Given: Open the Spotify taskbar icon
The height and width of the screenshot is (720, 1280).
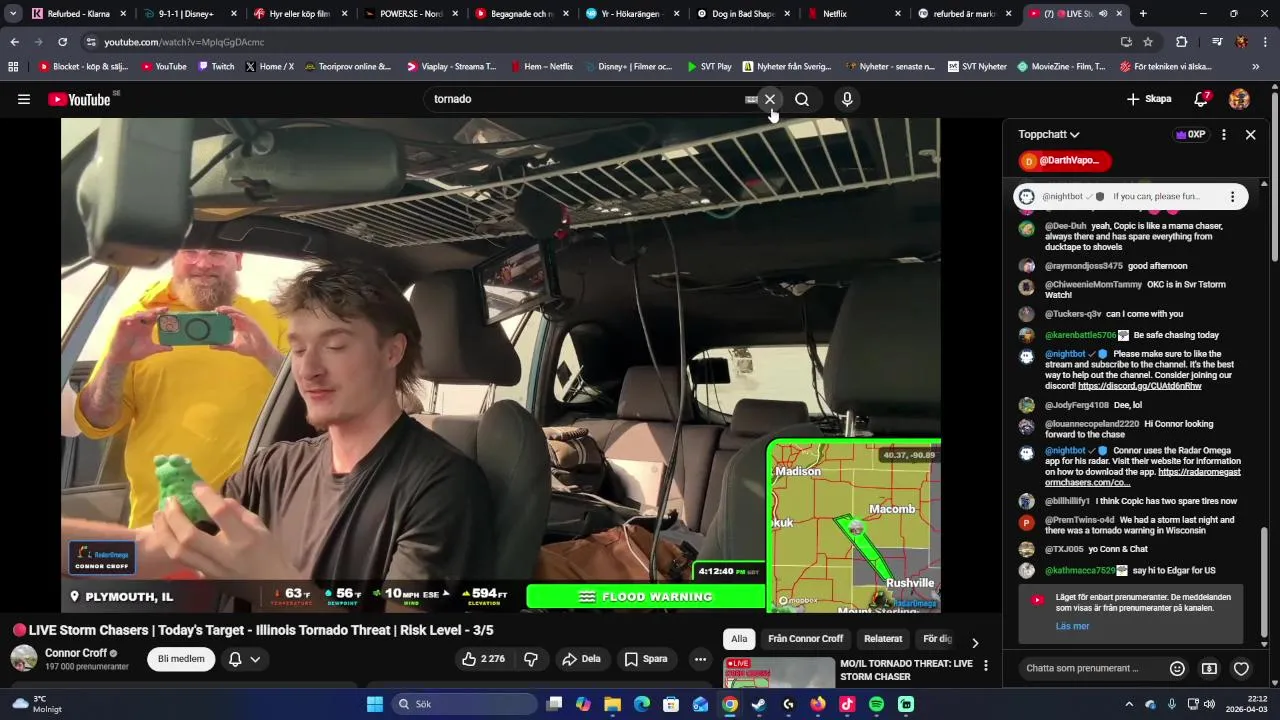Looking at the screenshot, I should (876, 704).
